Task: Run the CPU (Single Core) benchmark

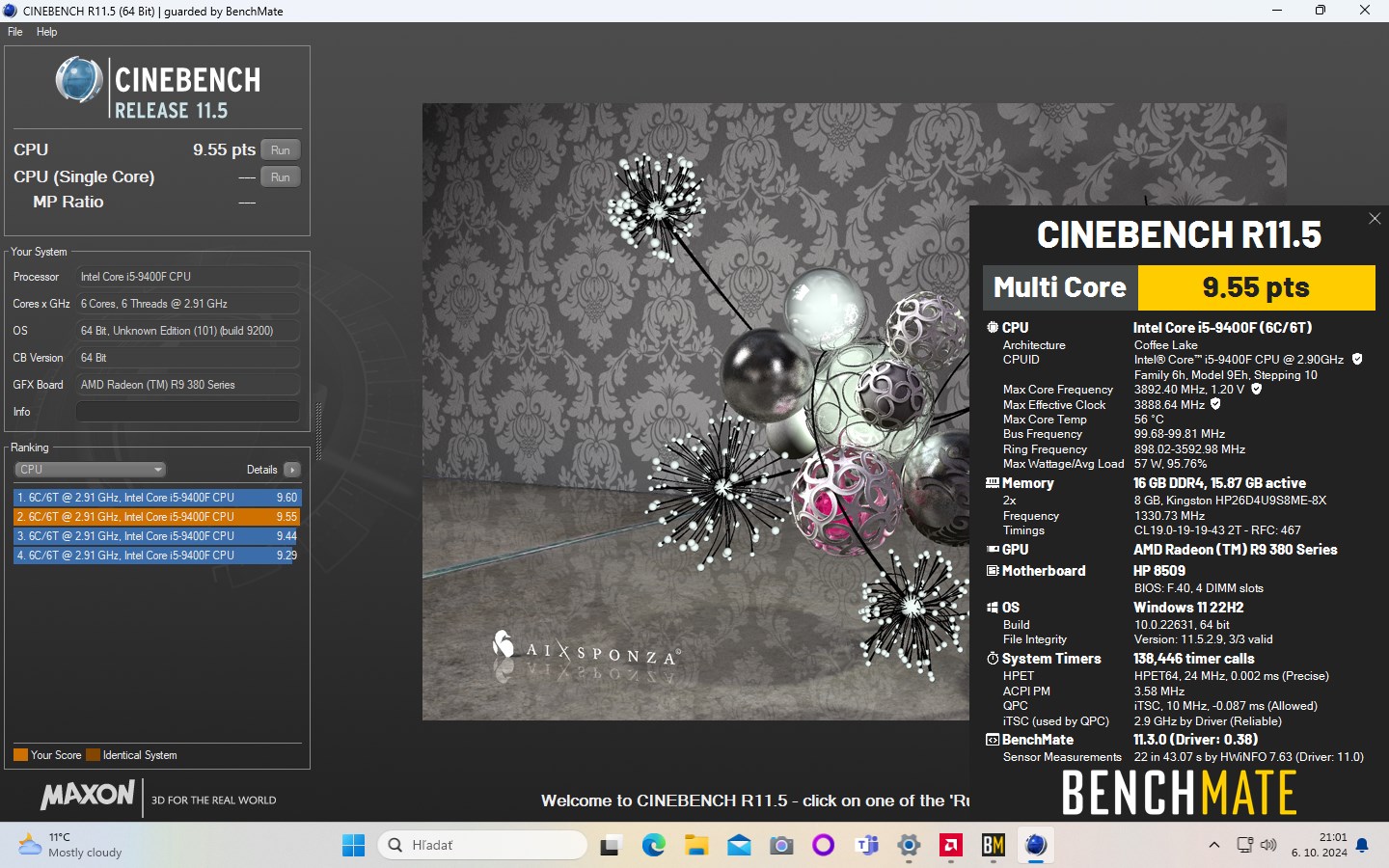Action: click(x=281, y=176)
